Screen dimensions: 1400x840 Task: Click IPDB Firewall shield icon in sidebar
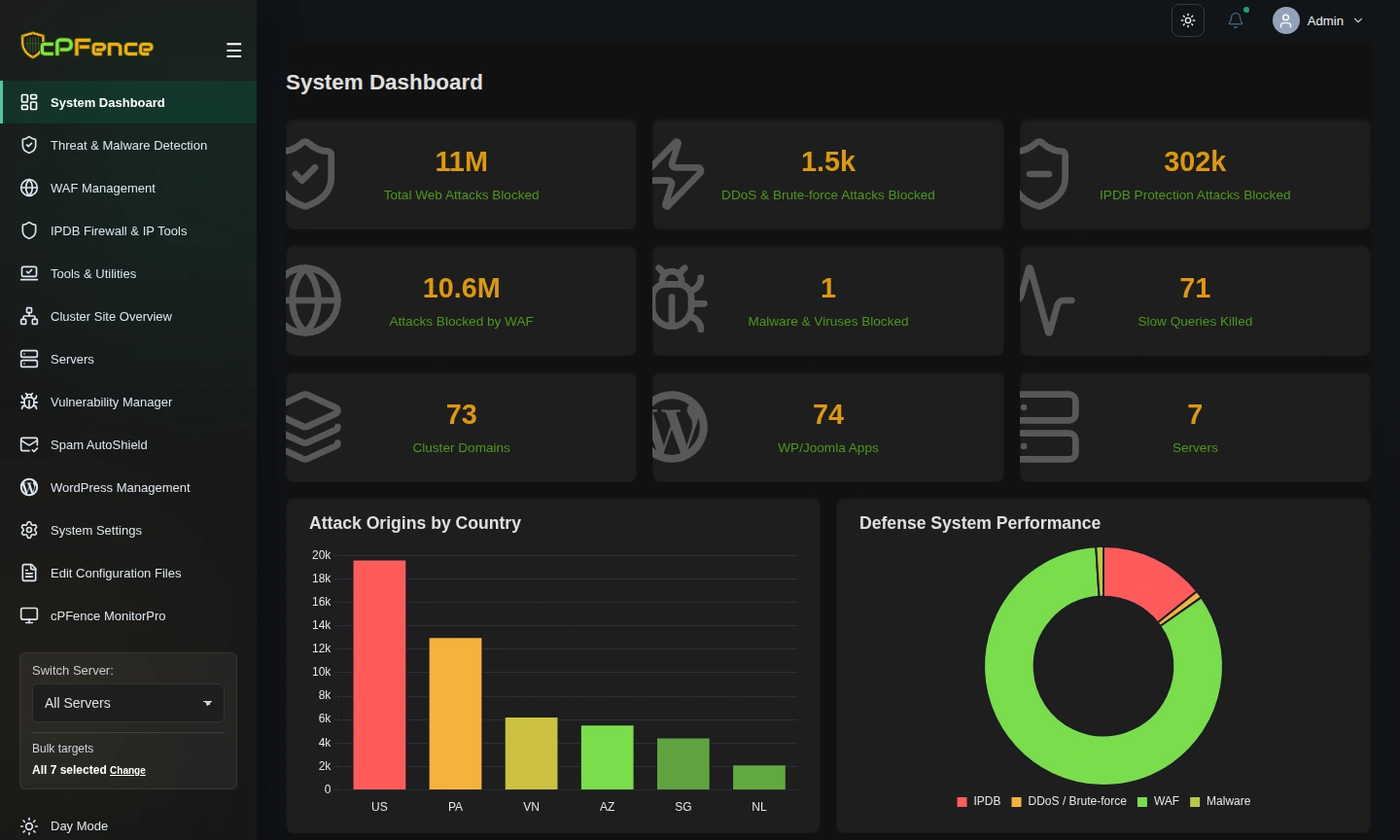pos(29,230)
